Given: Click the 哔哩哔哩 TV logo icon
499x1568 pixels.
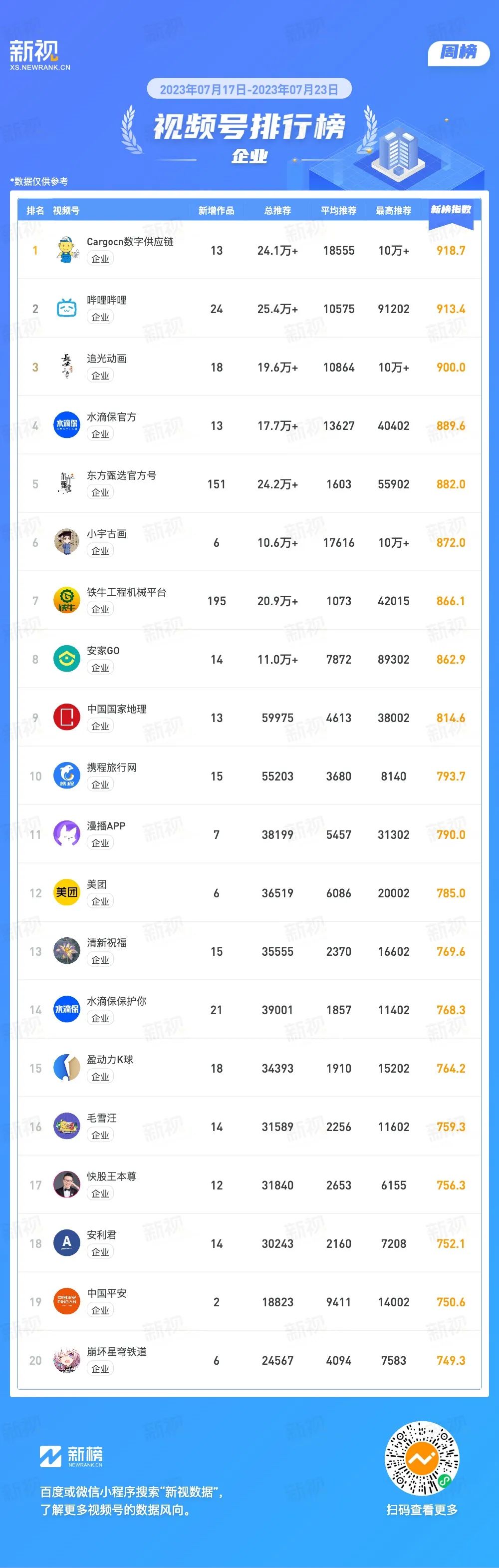Looking at the screenshot, I should tap(67, 309).
